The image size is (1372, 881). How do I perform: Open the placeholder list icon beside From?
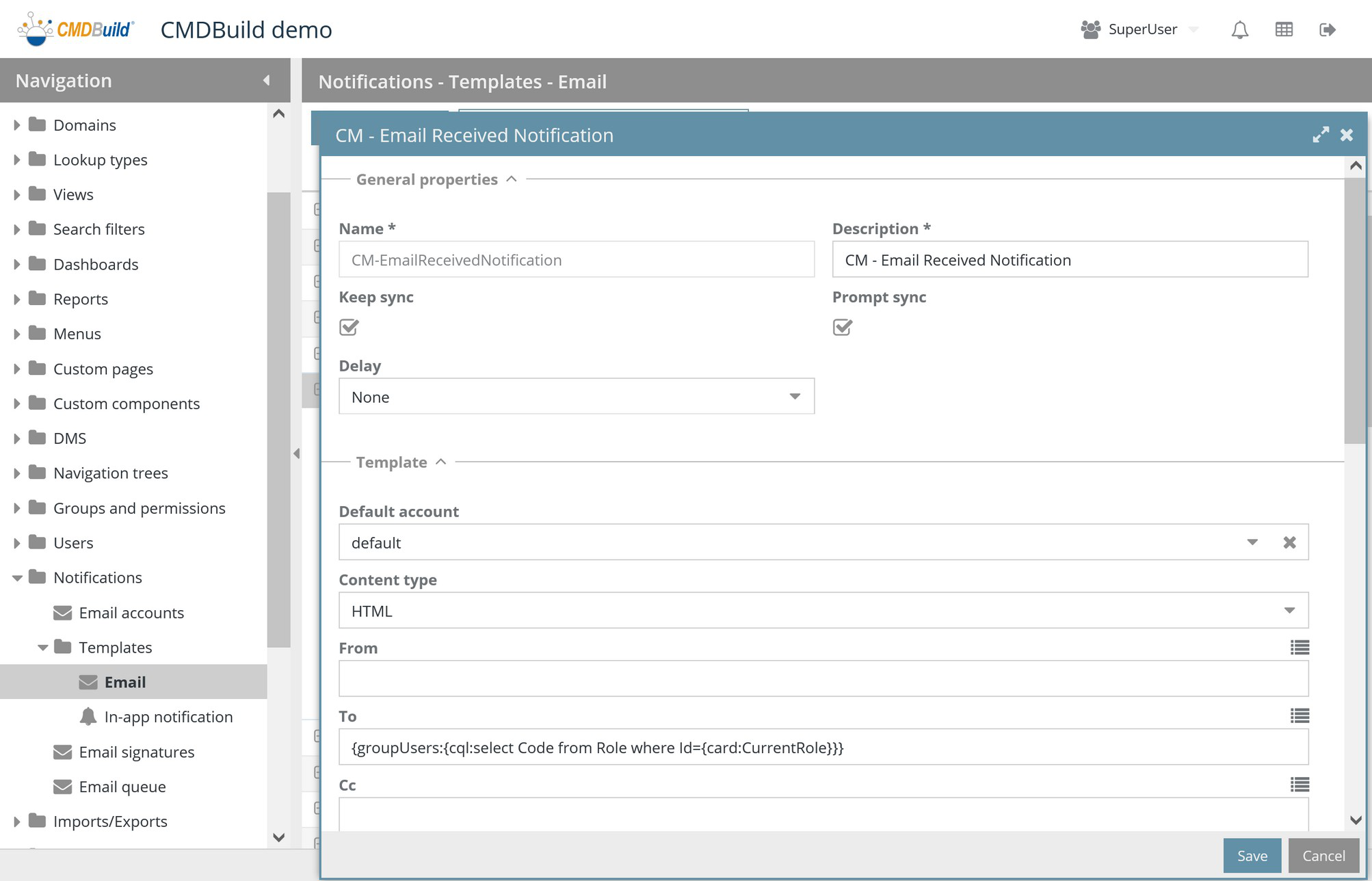[x=1300, y=647]
